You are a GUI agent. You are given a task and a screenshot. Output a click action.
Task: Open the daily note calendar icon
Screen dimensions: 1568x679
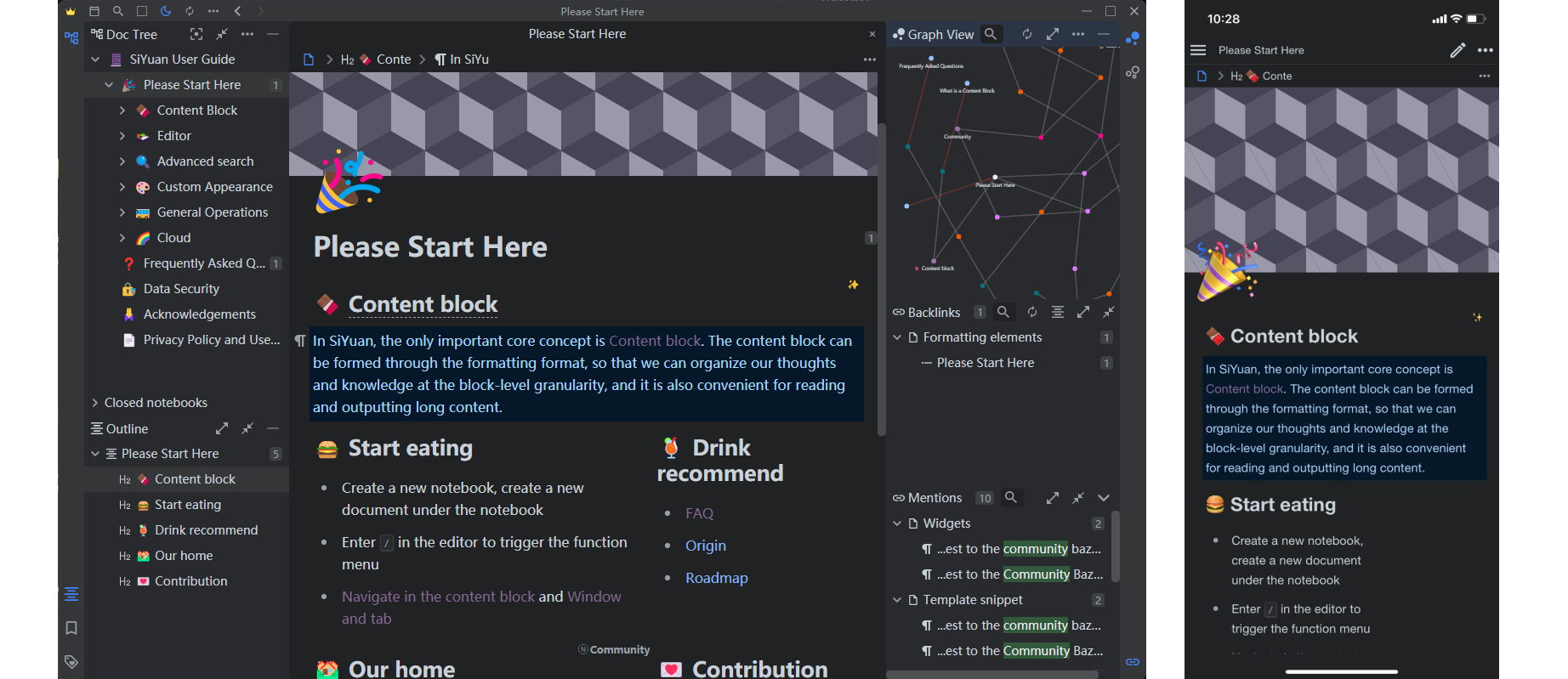pos(94,11)
